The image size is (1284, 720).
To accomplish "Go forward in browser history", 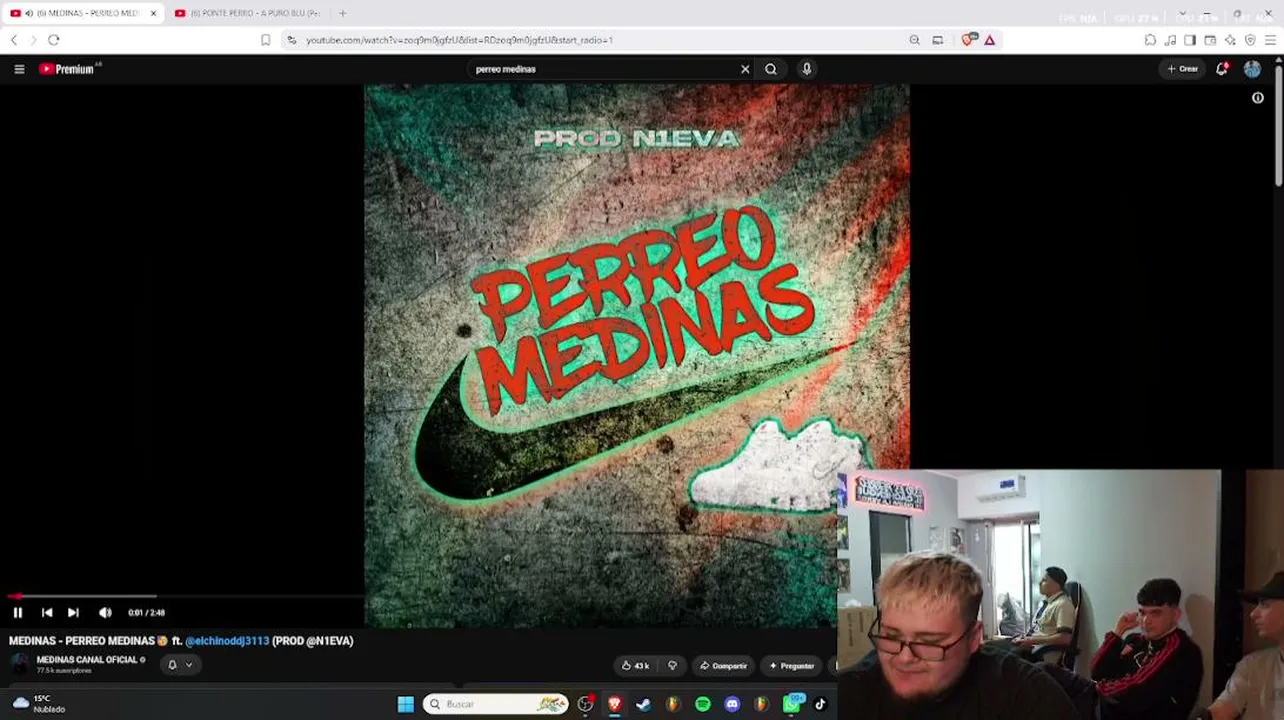I will [33, 40].
